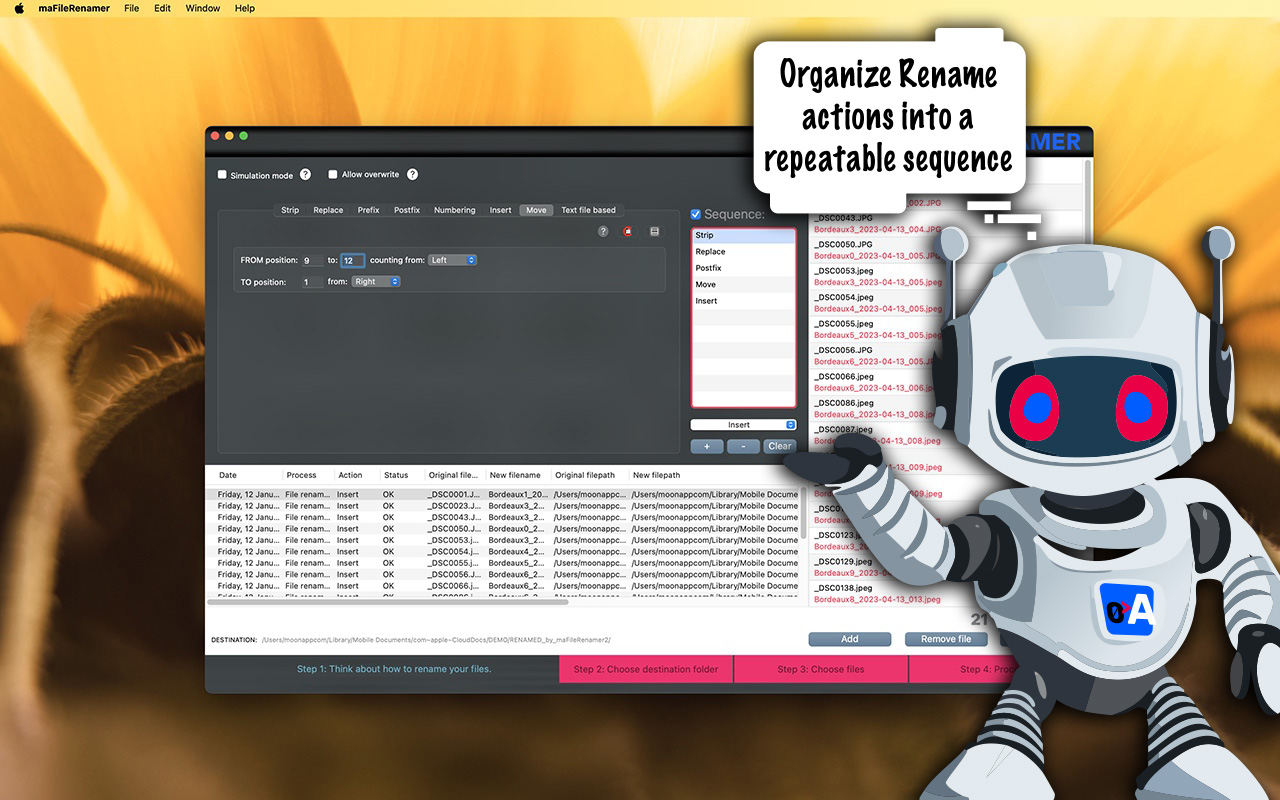Click the gray help icon in Move panel
Screen dimensions: 1280x800
(x=603, y=231)
